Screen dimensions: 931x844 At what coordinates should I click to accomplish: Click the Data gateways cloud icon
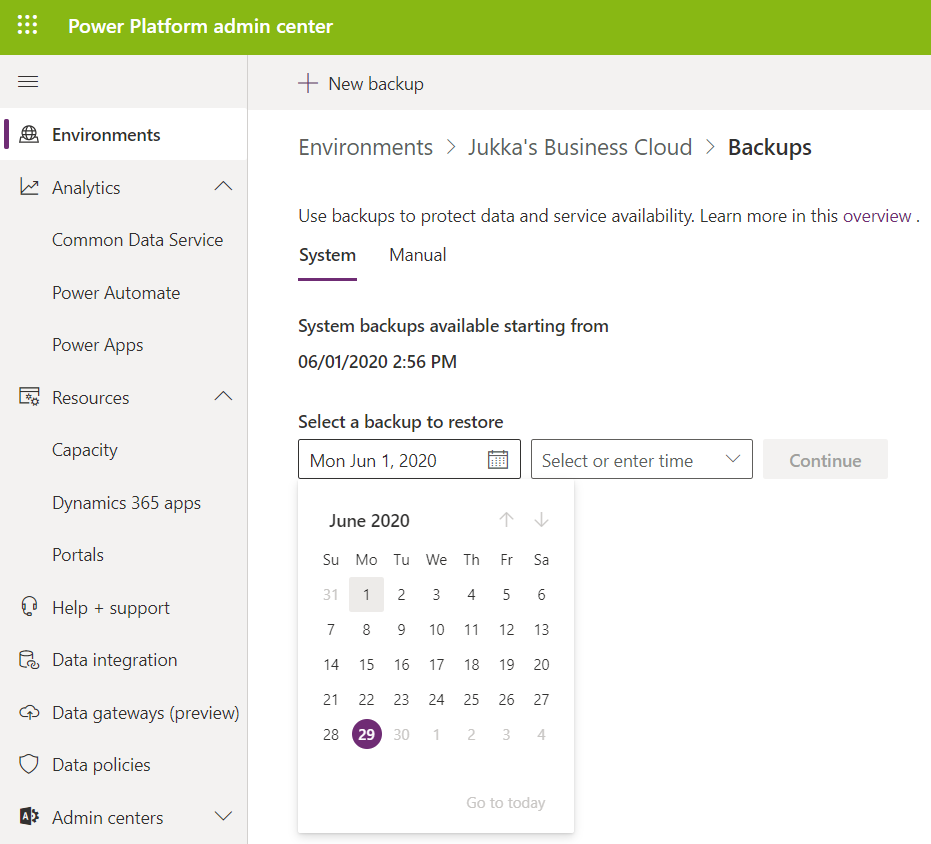29,712
